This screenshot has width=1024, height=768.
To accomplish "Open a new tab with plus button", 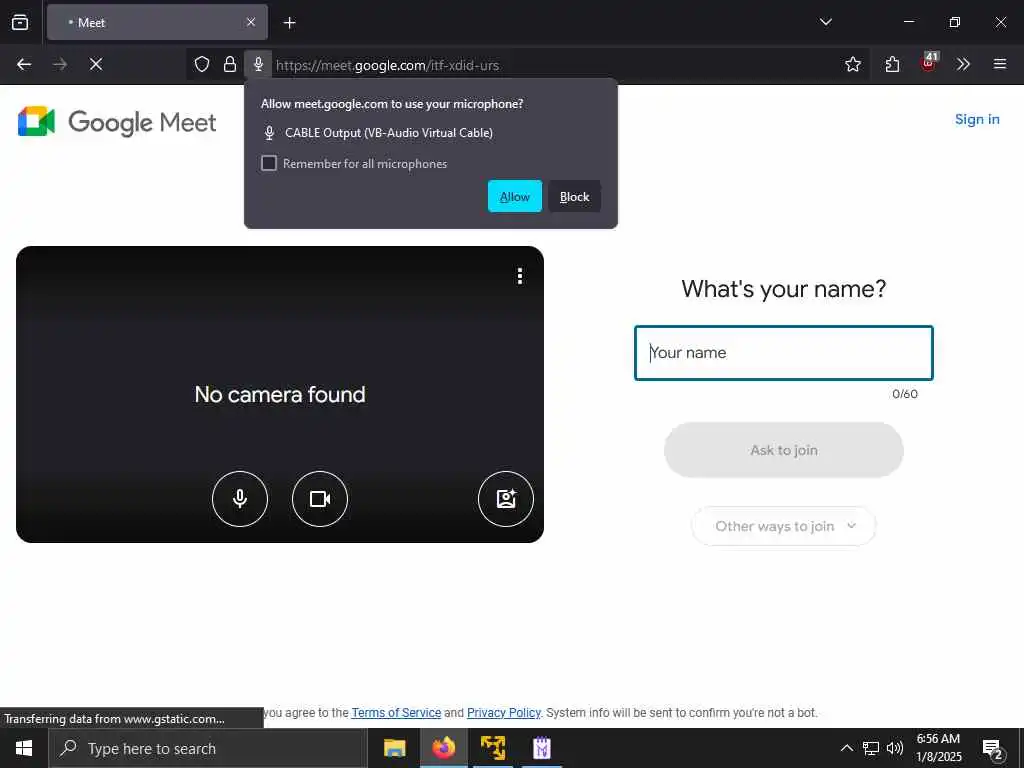I will (289, 23).
